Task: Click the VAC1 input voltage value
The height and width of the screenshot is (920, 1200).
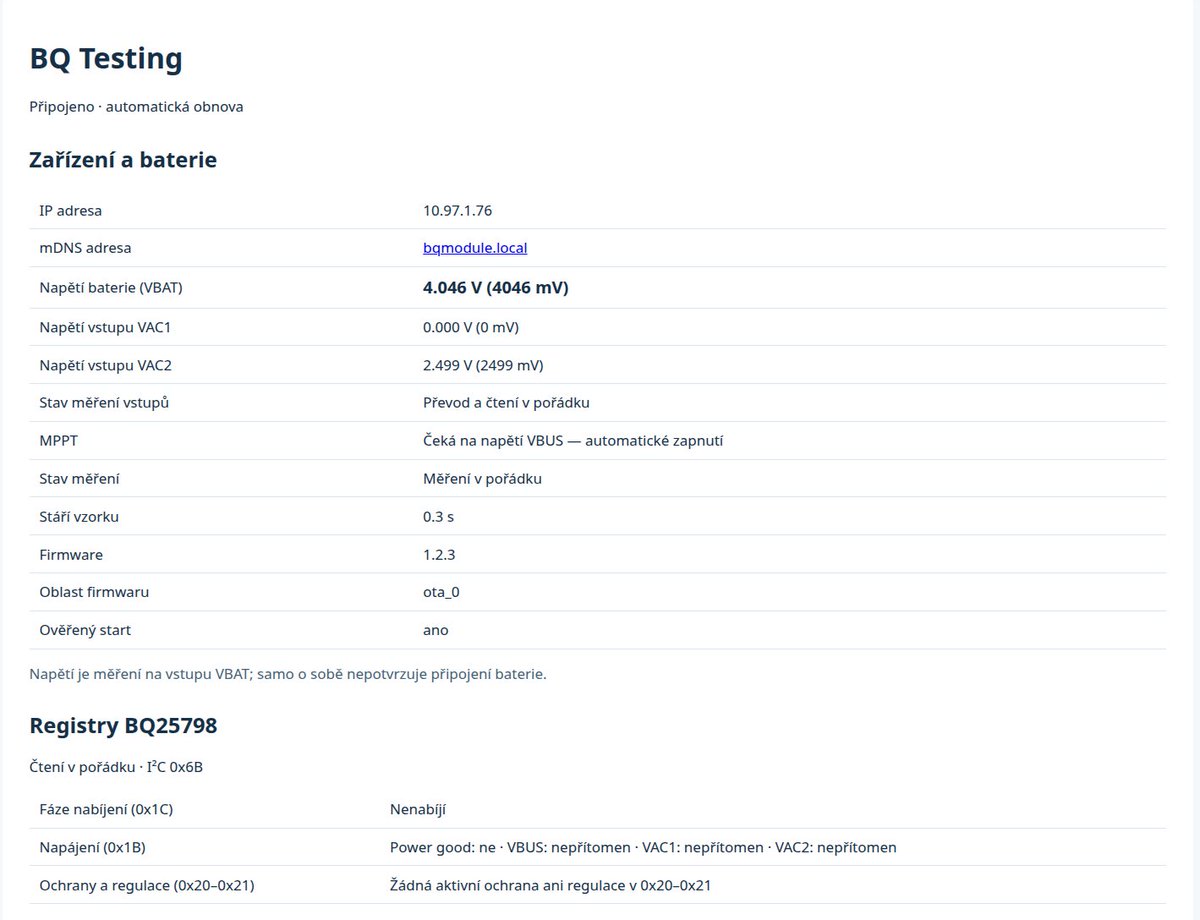Action: point(470,327)
